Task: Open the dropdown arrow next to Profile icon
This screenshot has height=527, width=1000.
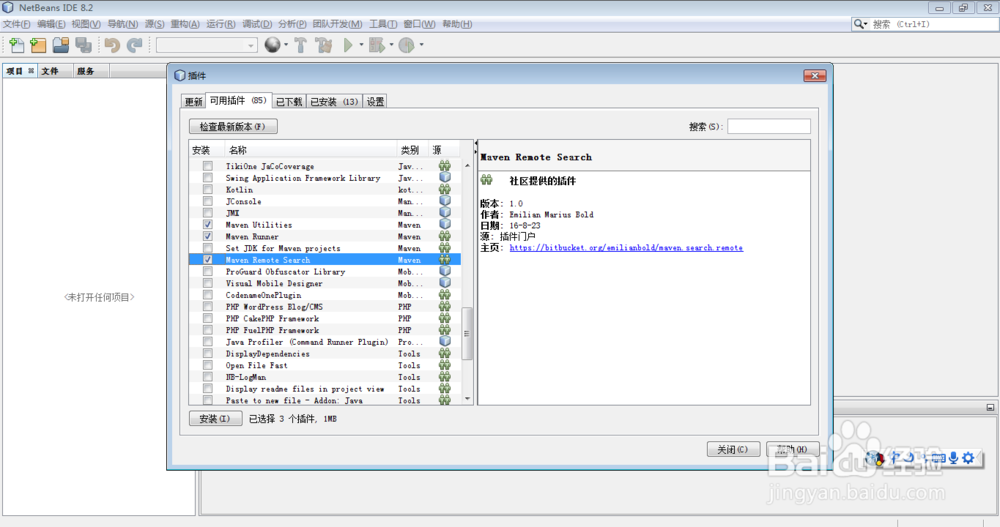Action: pos(422,45)
